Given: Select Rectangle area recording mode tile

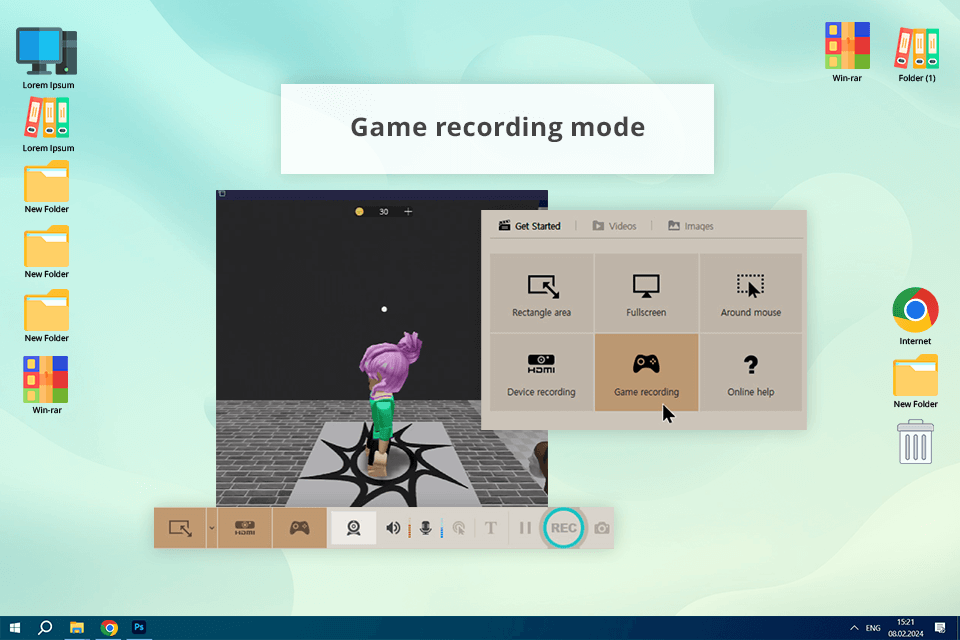Looking at the screenshot, I should 541,293.
